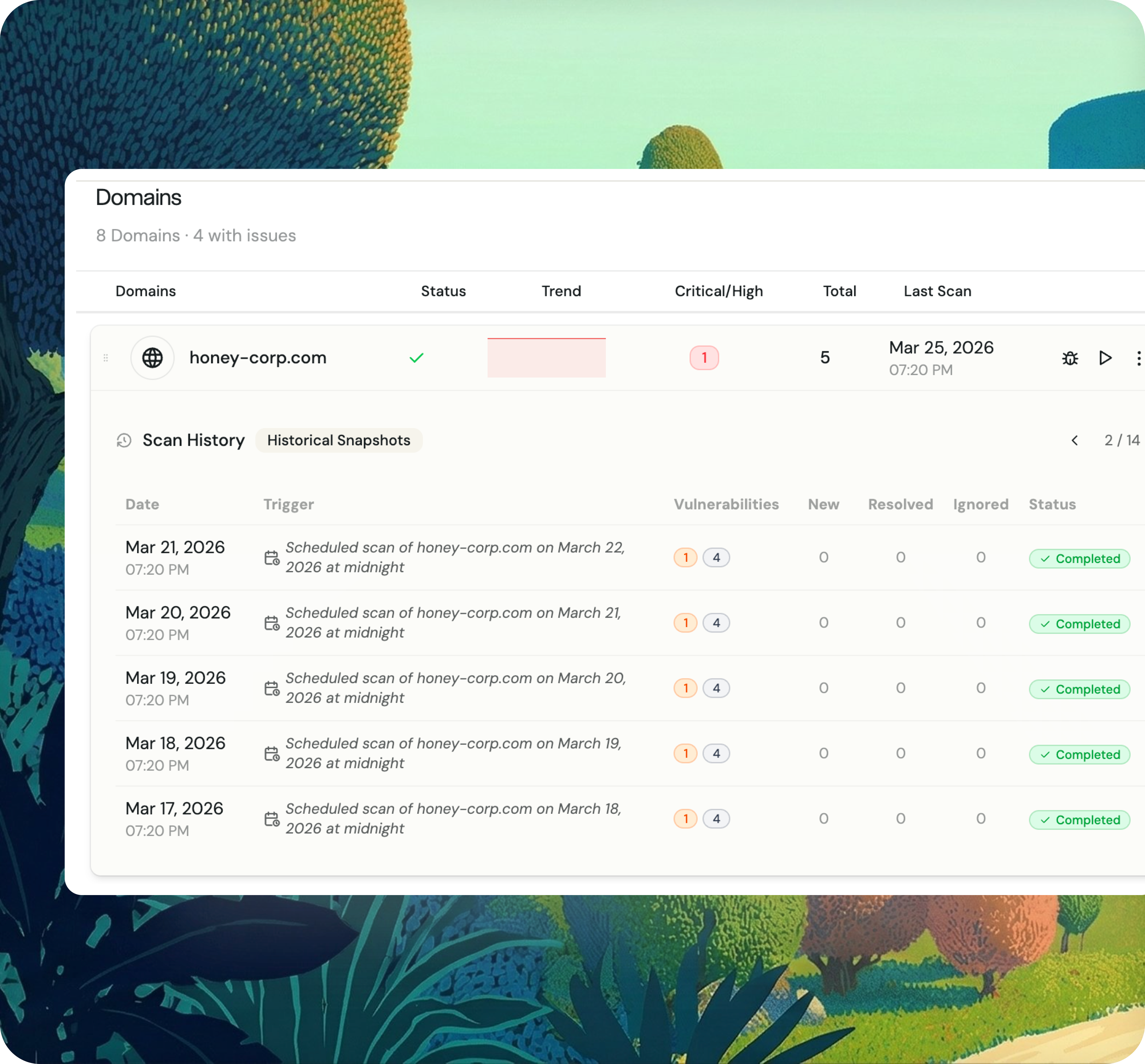Click the red Critical/High badge showing 1
The height and width of the screenshot is (1064, 1145).
[704, 358]
